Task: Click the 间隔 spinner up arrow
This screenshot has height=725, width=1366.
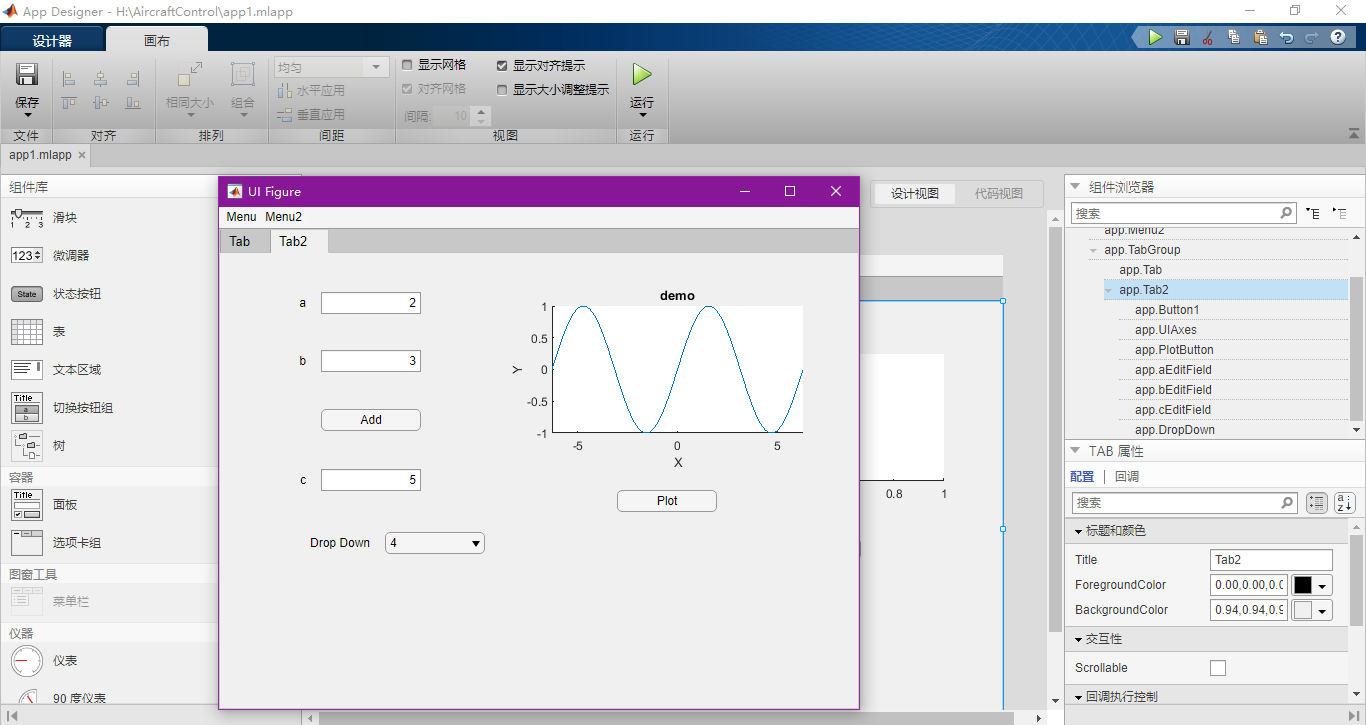Action: click(481, 111)
